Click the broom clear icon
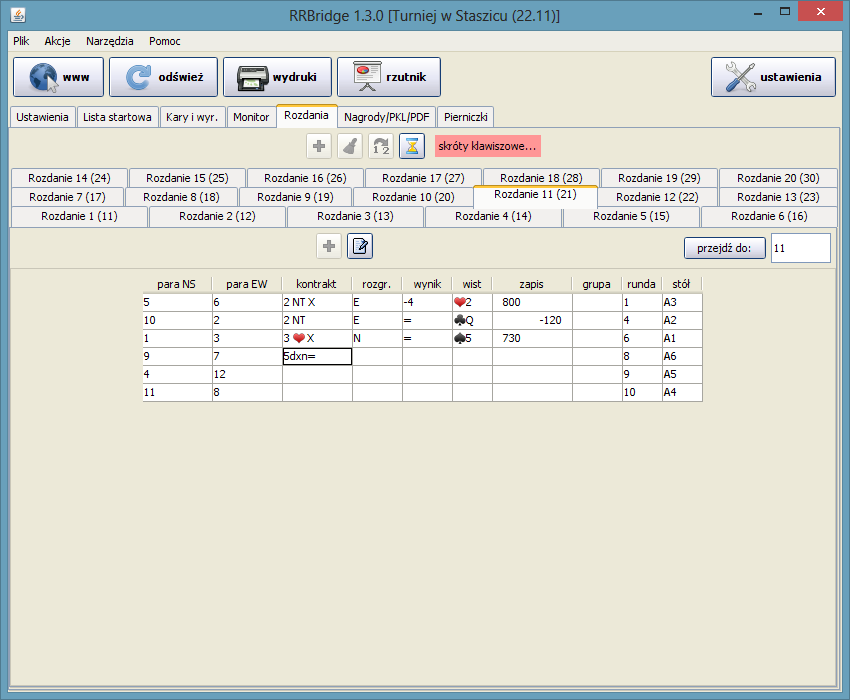The height and width of the screenshot is (700, 850). (x=349, y=146)
